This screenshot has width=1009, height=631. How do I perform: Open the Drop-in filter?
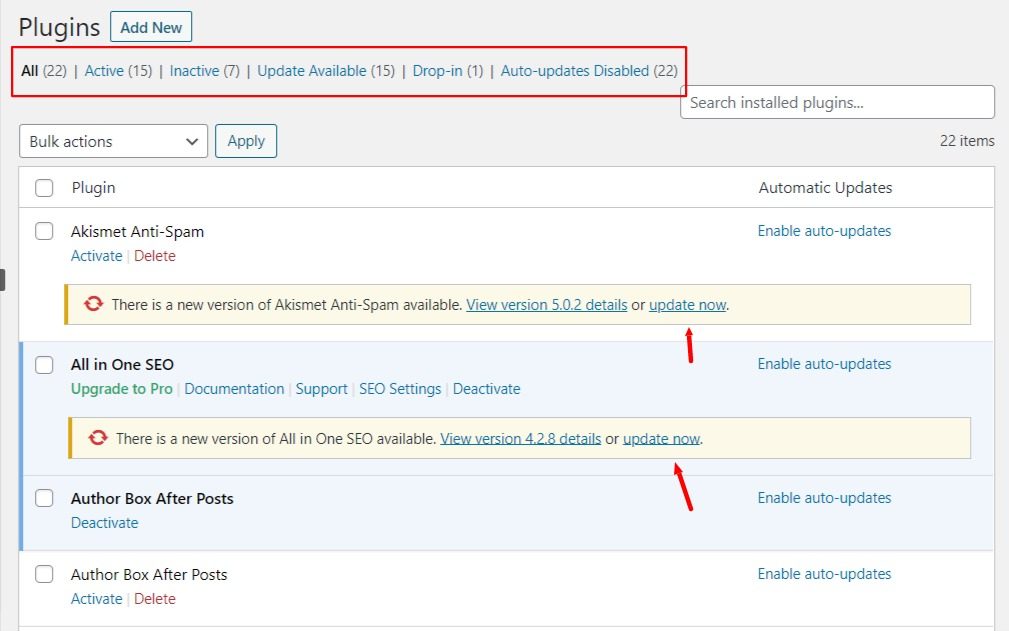pos(438,71)
